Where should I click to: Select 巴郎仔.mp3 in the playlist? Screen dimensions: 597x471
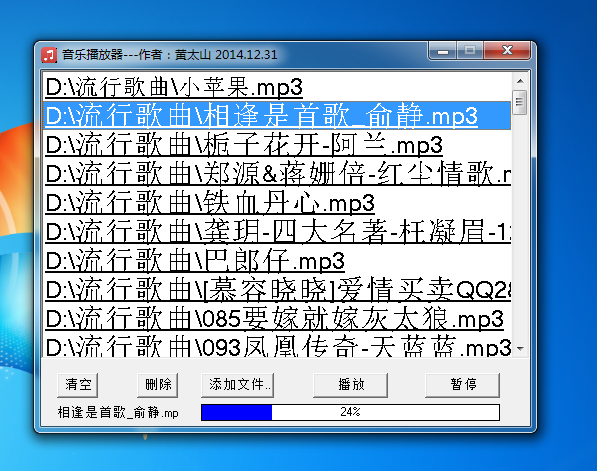click(277, 260)
